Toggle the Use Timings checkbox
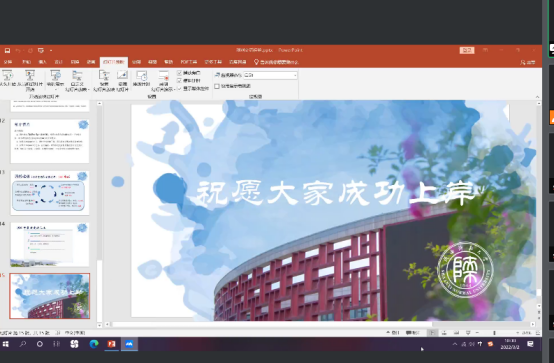 [179, 81]
